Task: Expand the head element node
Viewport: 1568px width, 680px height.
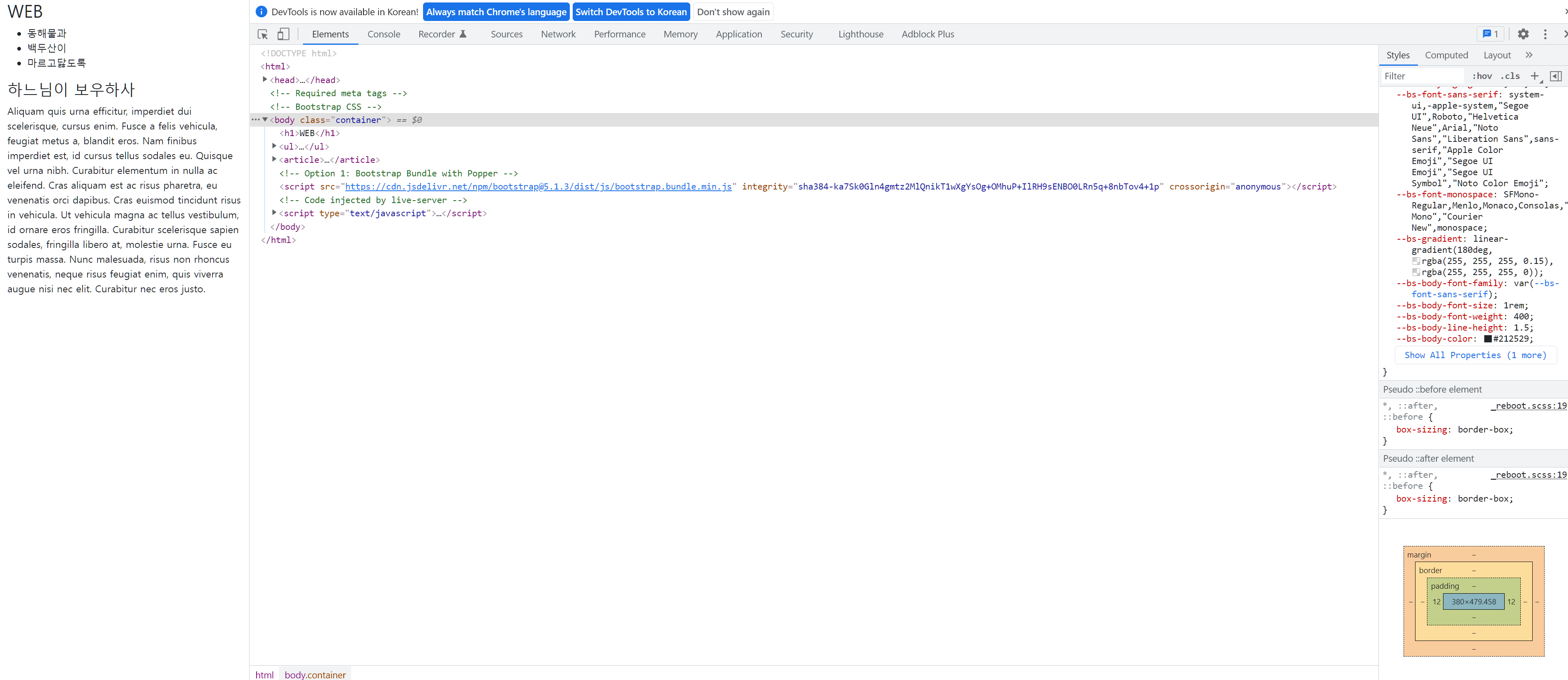Action: [265, 80]
